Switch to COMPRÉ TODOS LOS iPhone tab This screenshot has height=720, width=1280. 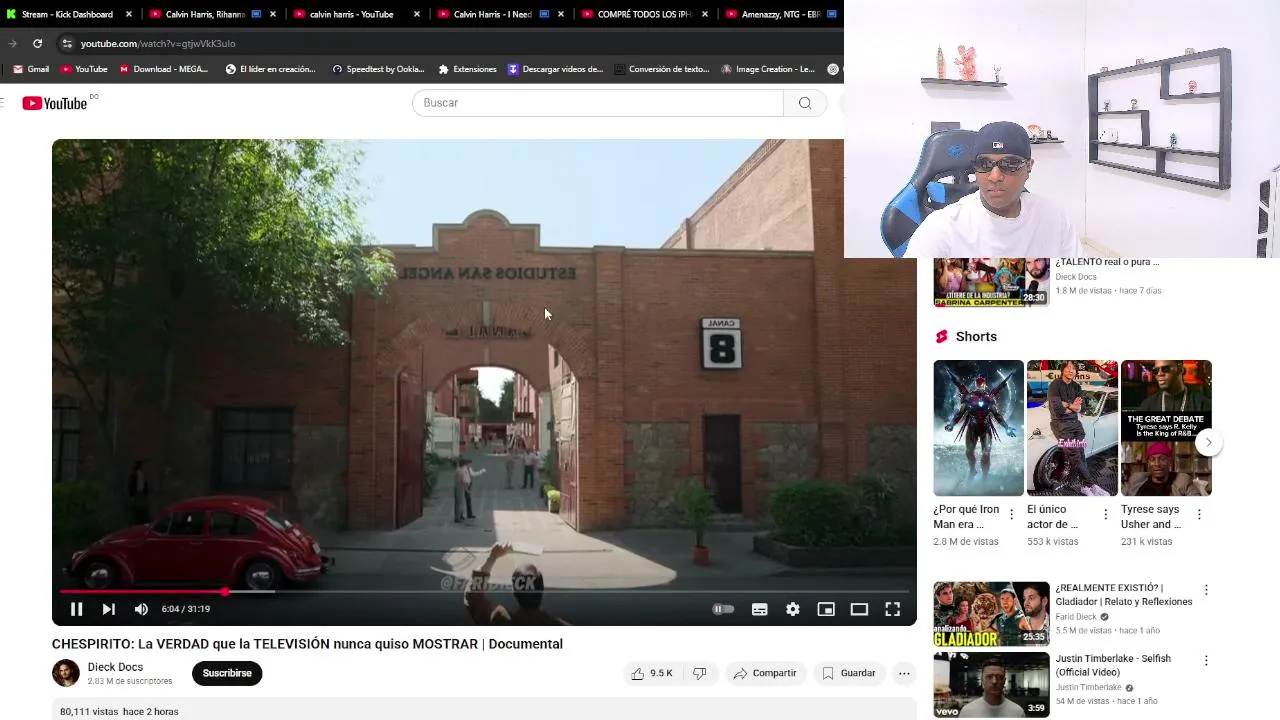point(644,14)
